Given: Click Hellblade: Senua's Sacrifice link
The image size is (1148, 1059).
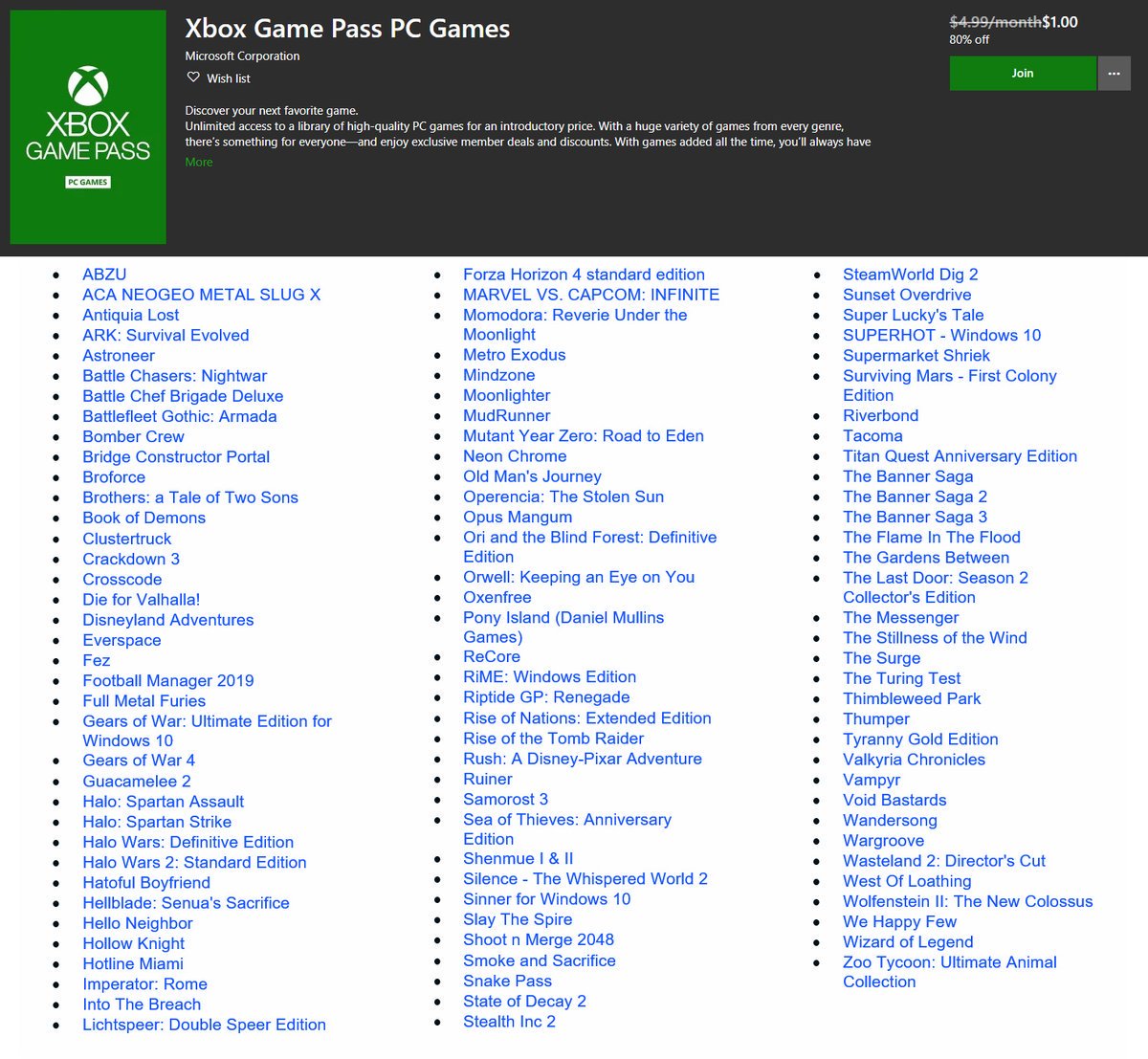Looking at the screenshot, I should [x=186, y=903].
